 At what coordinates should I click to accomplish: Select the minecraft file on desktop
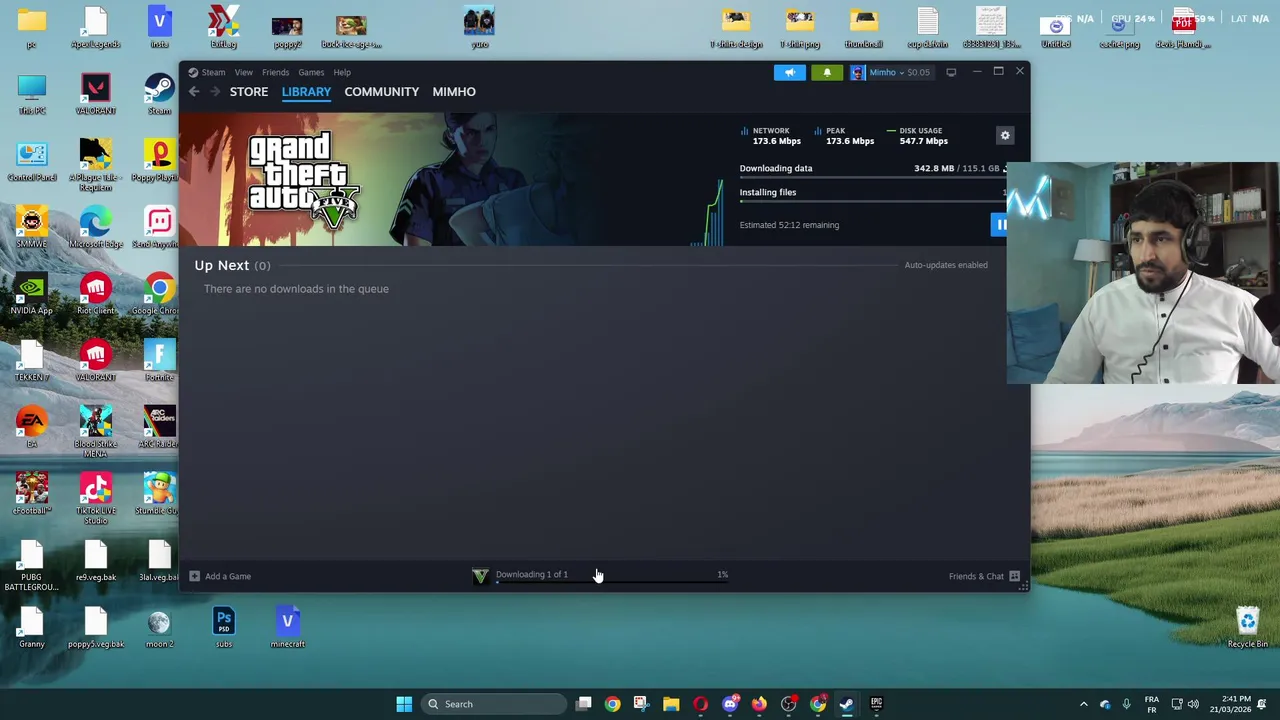[287, 627]
